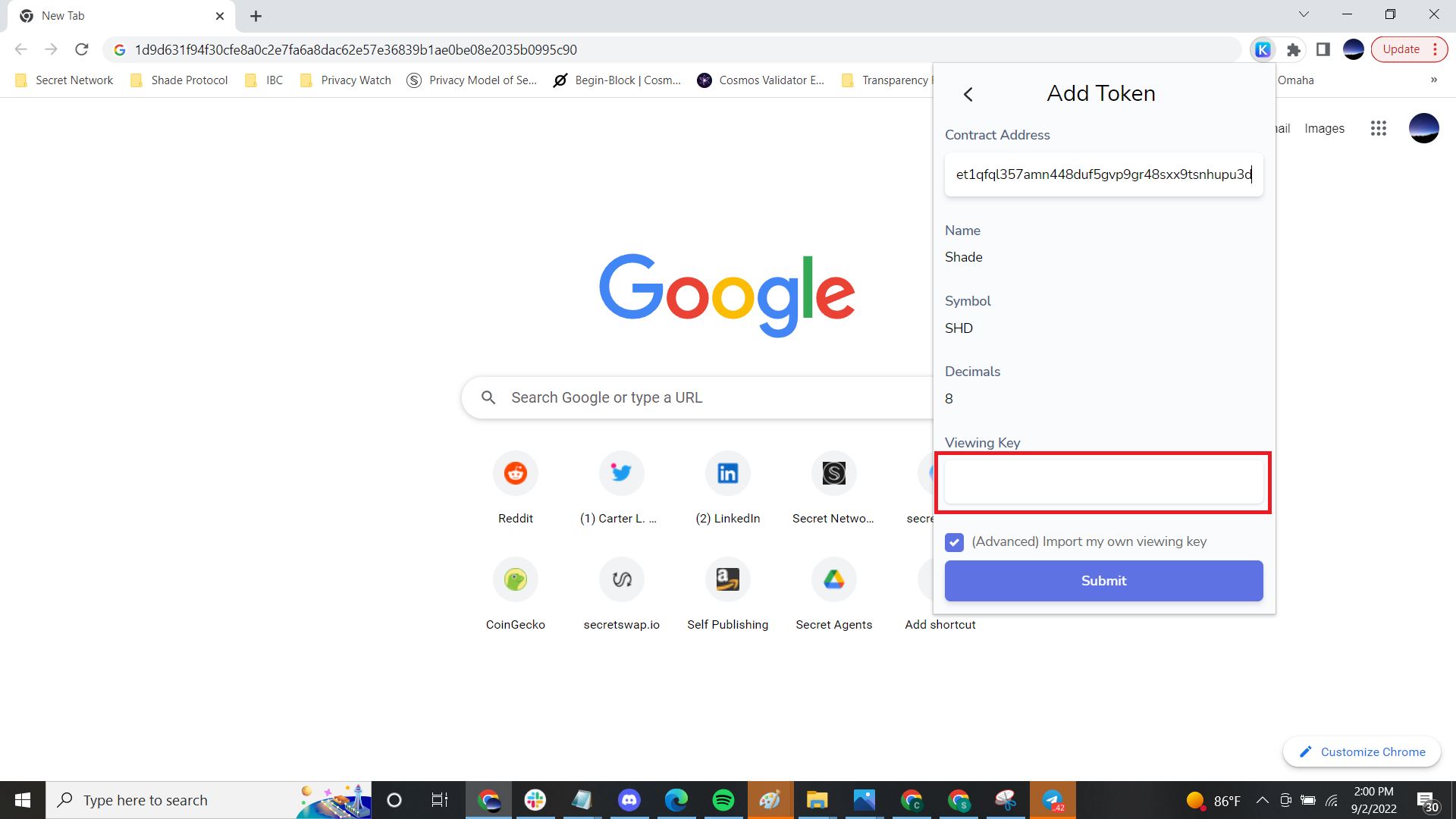Open Windows Start menu
Screen dimensions: 1456x819
click(23, 800)
